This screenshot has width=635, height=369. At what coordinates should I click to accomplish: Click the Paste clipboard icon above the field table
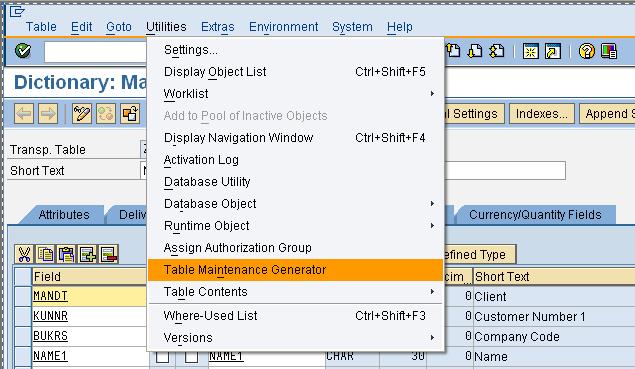pos(66,254)
